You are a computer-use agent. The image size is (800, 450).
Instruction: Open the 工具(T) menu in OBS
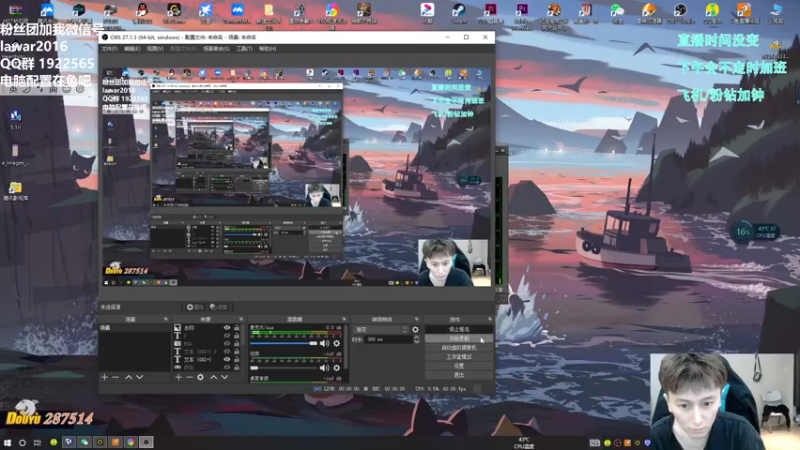click(244, 48)
